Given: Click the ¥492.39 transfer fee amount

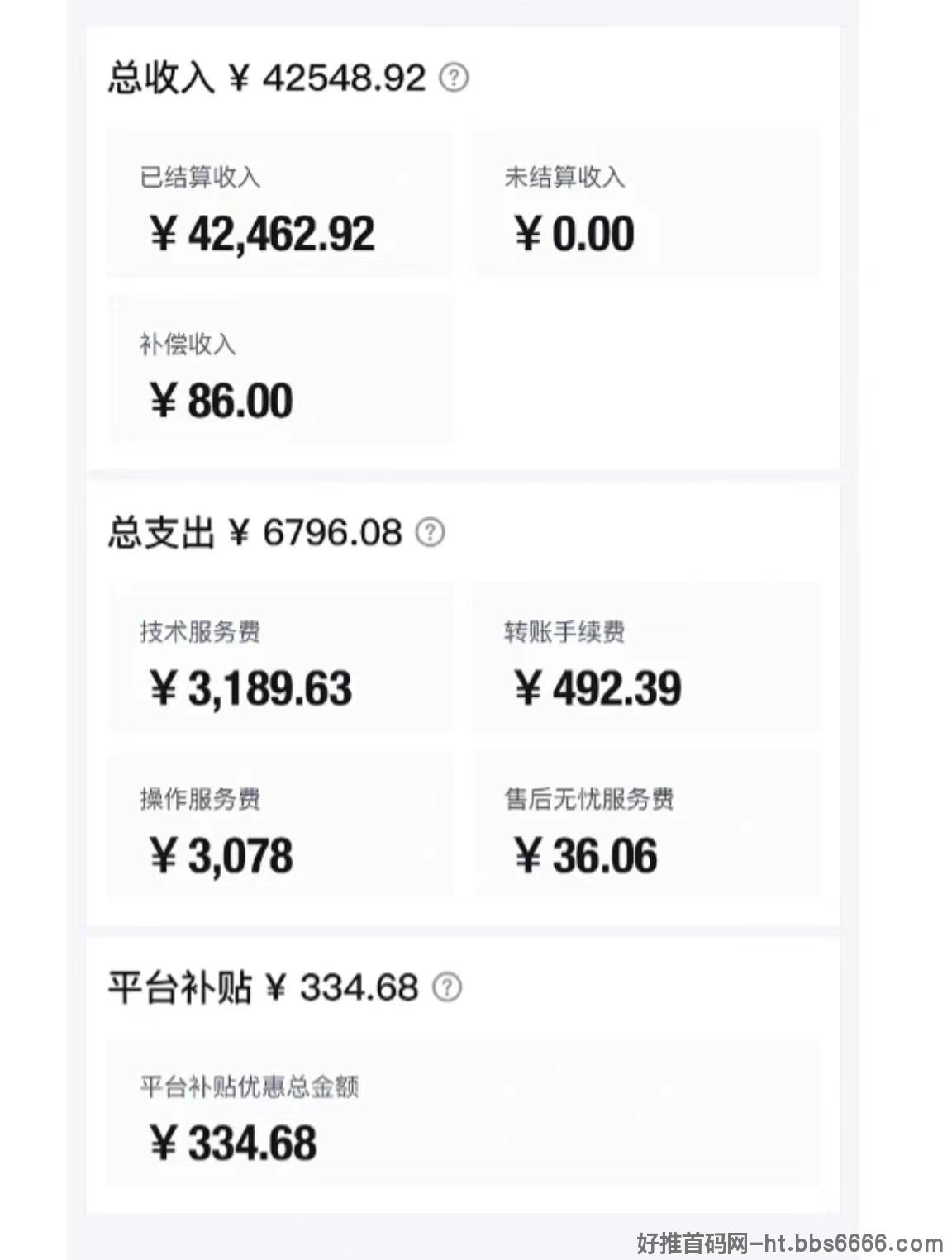Looking at the screenshot, I should (598, 688).
